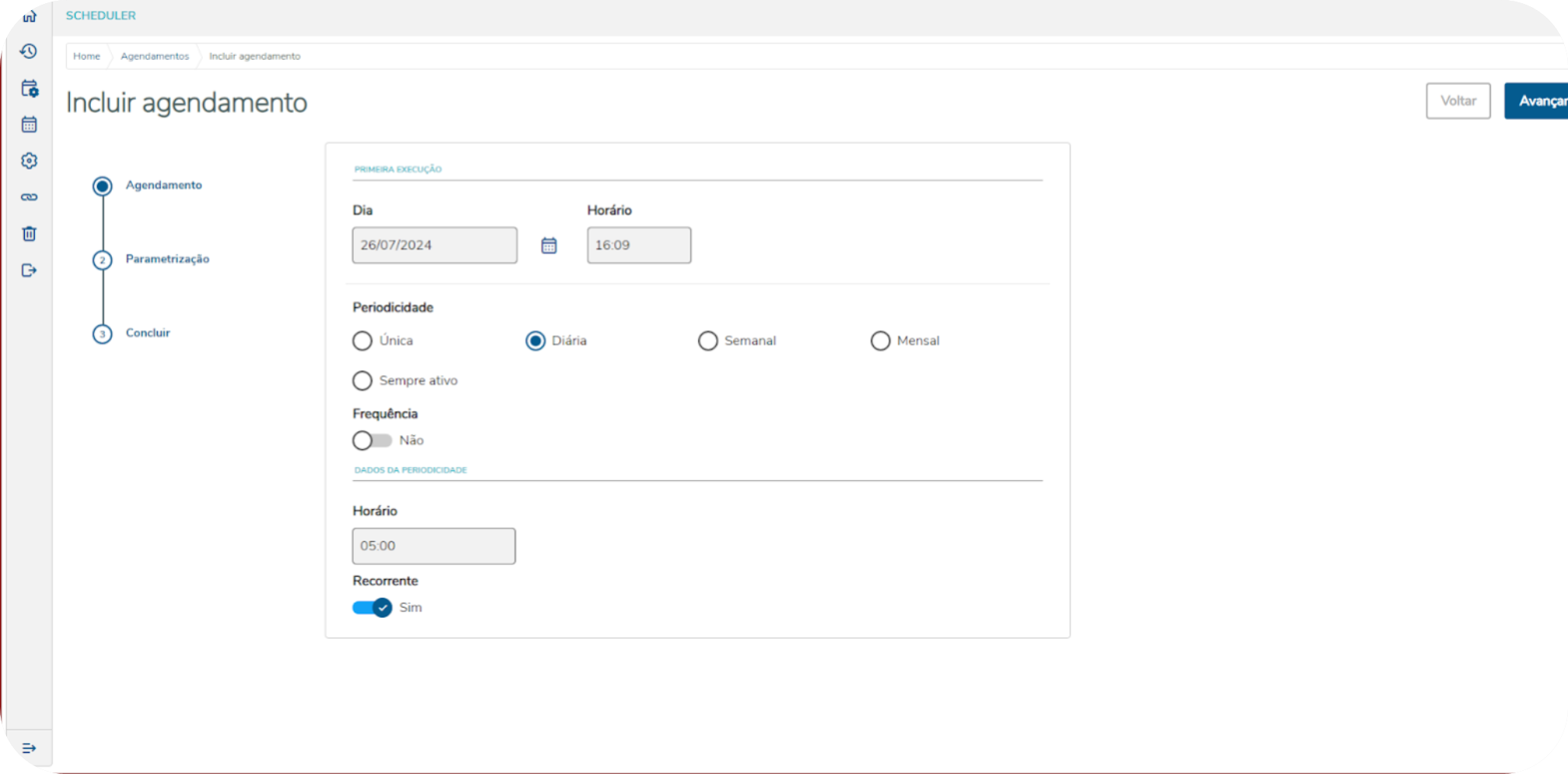Viewport: 1568px width, 774px height.
Task: Click the logout icon in the sidebar
Action: tap(29, 270)
